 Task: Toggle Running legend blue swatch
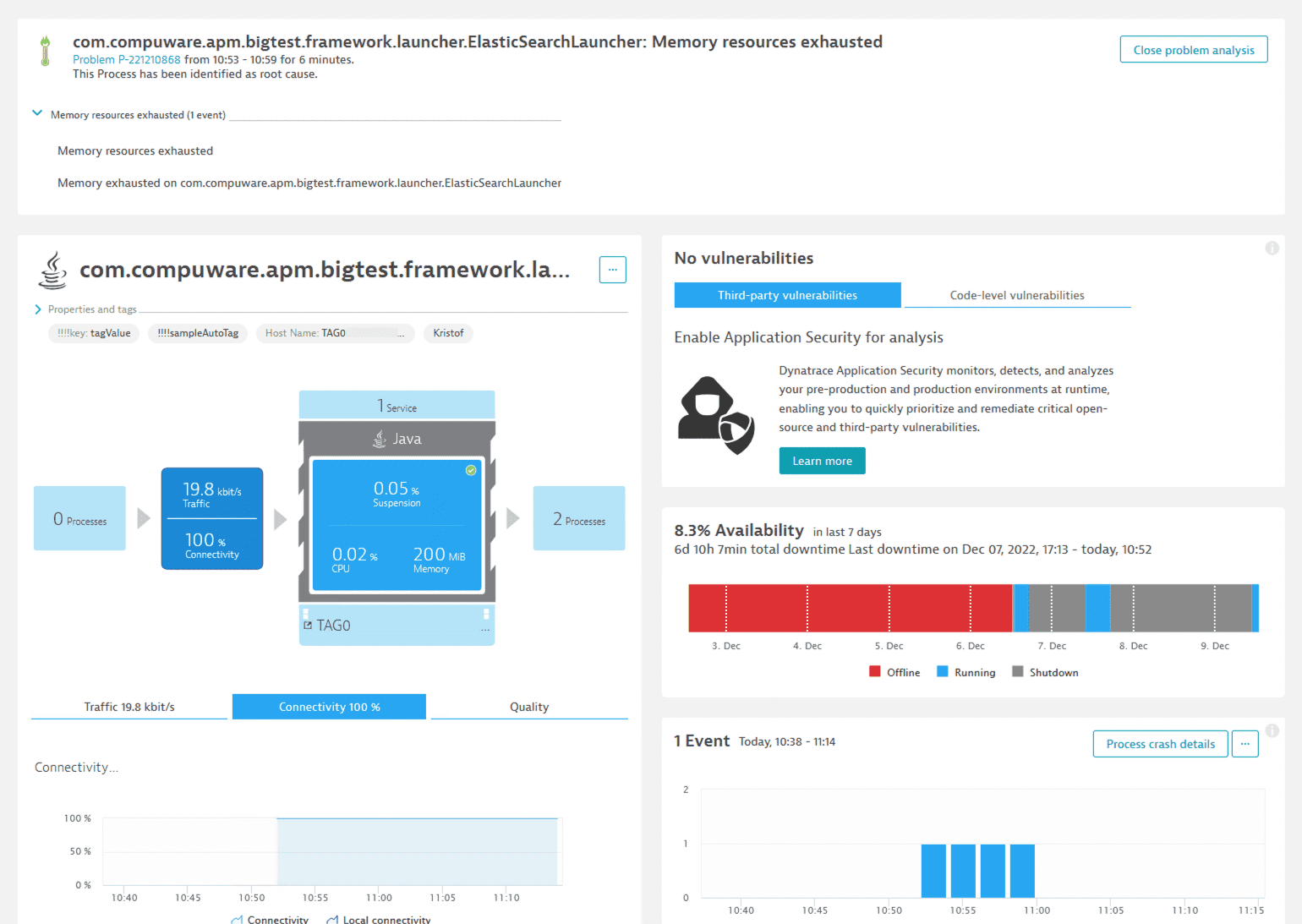(943, 672)
